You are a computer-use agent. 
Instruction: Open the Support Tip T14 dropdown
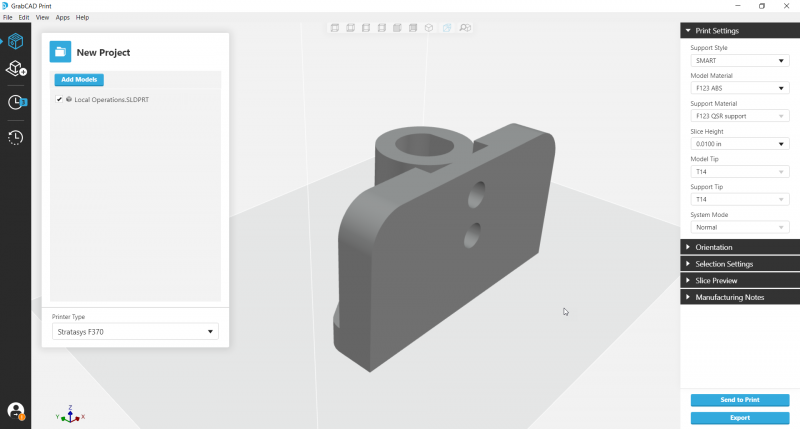click(x=740, y=199)
